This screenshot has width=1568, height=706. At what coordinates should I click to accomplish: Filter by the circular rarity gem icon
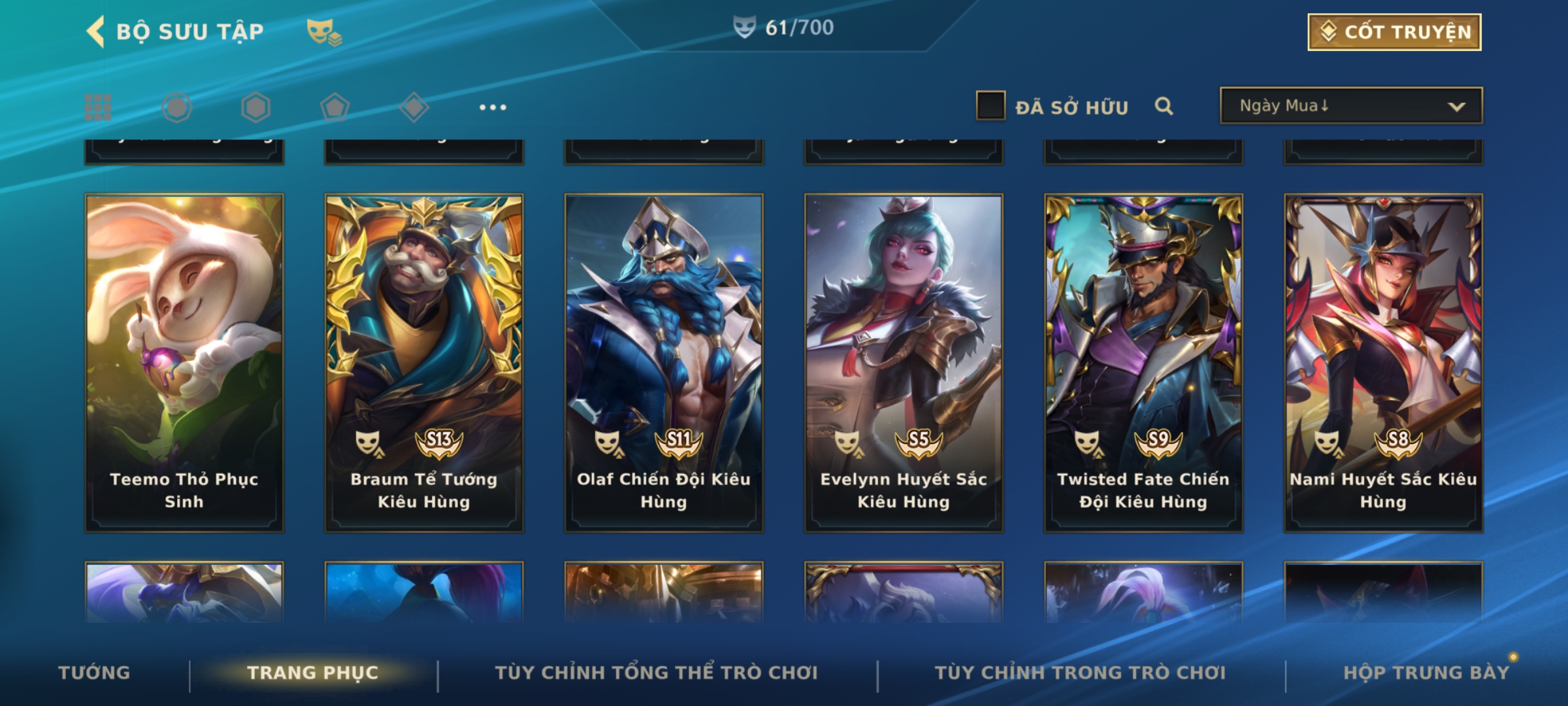(x=177, y=107)
